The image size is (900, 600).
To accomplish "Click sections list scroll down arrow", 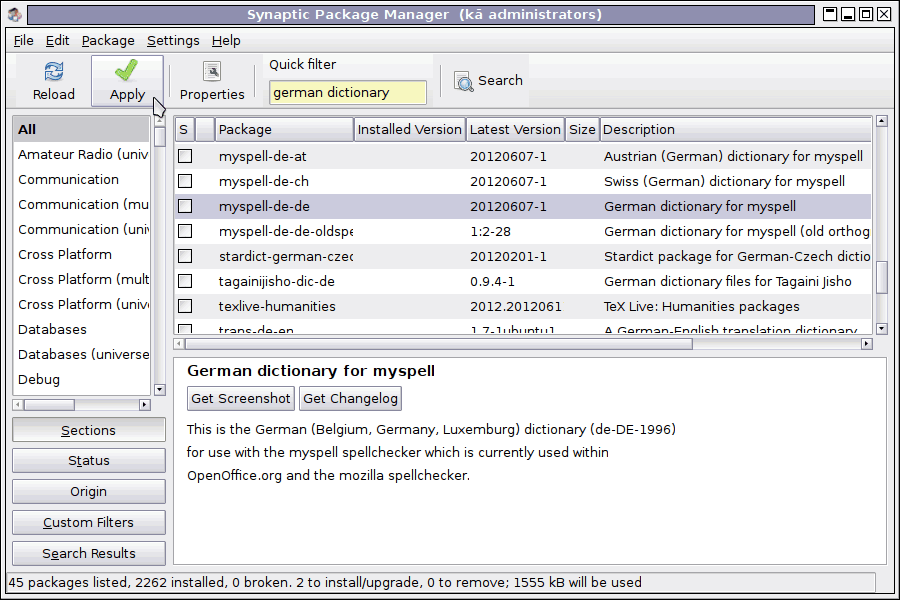I will tap(160, 389).
